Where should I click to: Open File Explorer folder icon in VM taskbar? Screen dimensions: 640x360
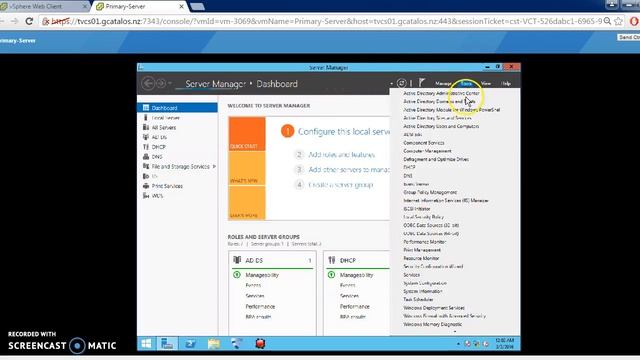tap(214, 344)
